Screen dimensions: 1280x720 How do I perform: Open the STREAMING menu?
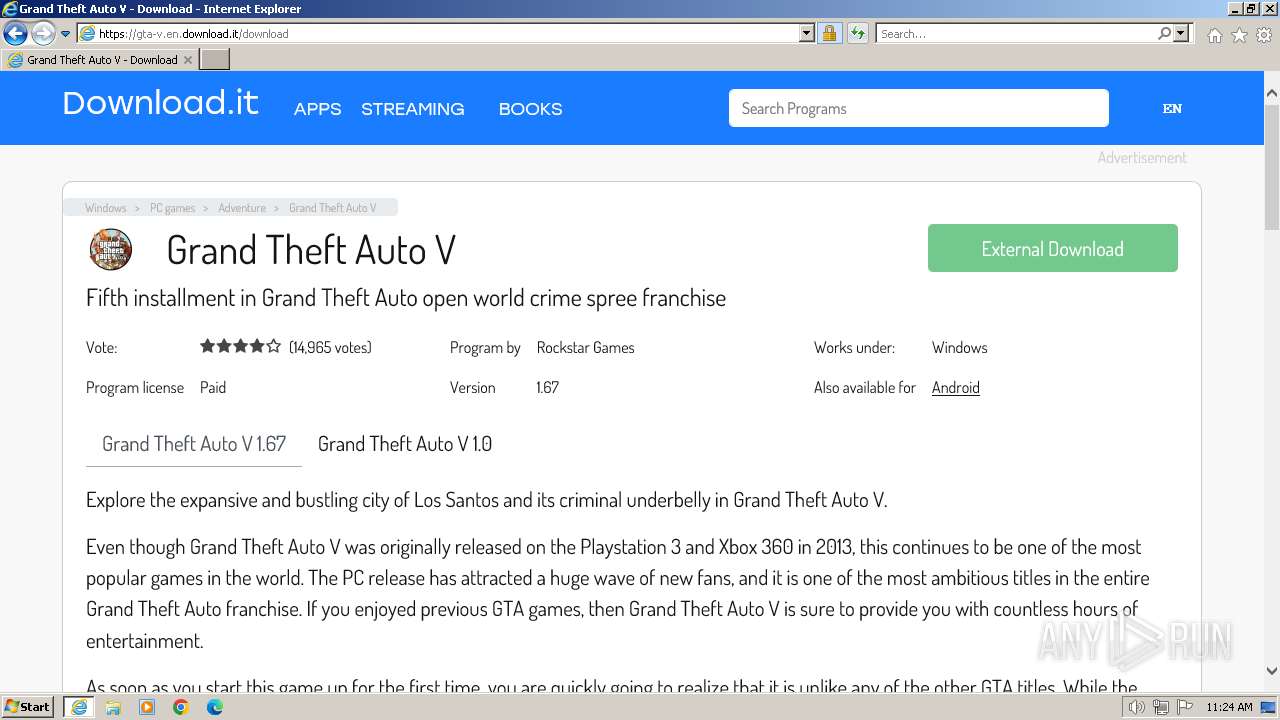(412, 109)
